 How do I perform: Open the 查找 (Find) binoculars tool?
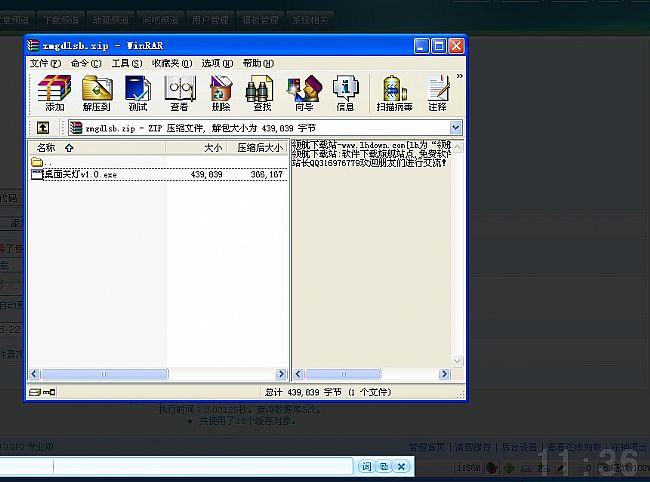coord(262,93)
